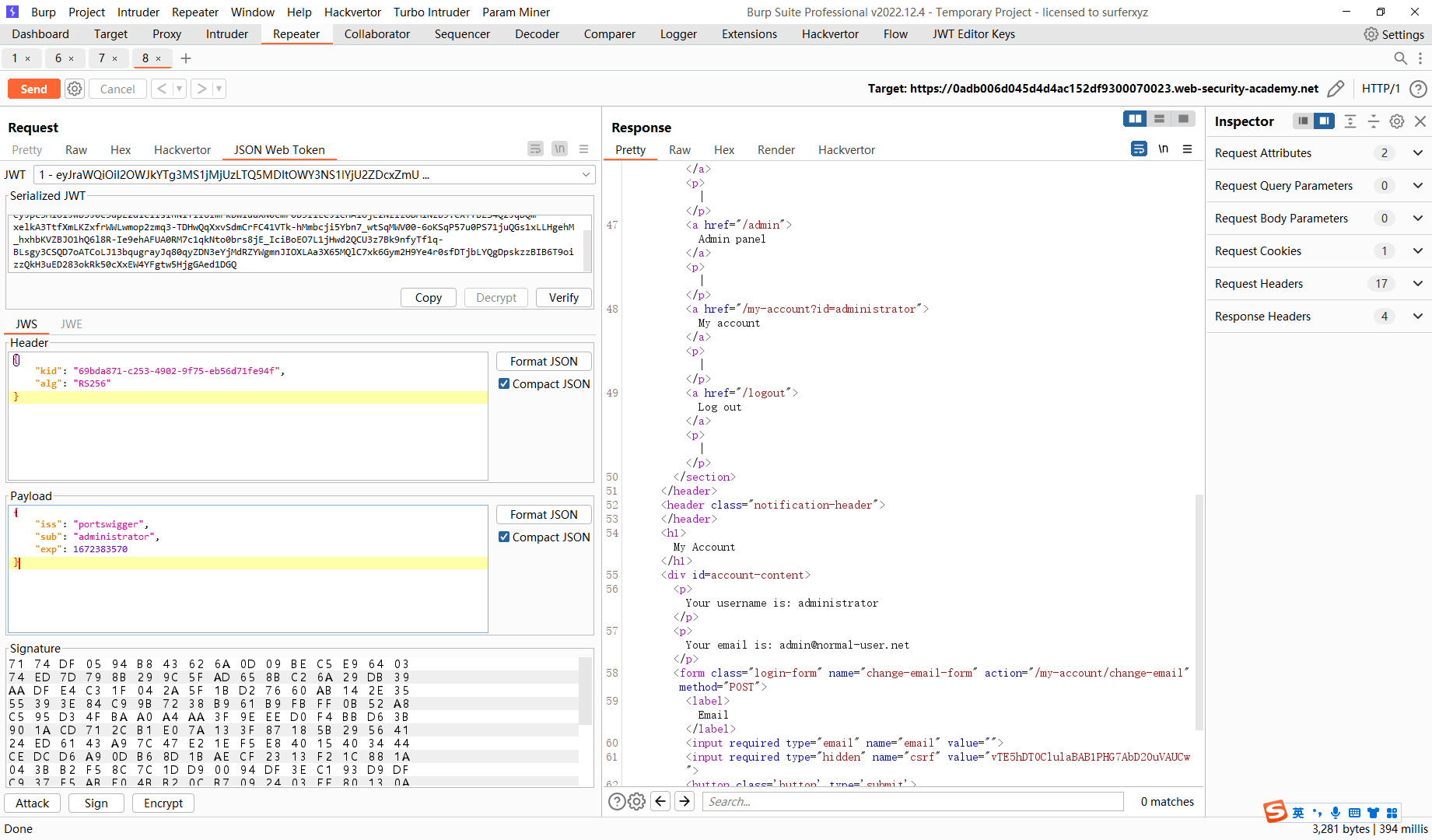Jump to next search match arrow
Image resolution: width=1432 pixels, height=840 pixels.
(x=684, y=801)
